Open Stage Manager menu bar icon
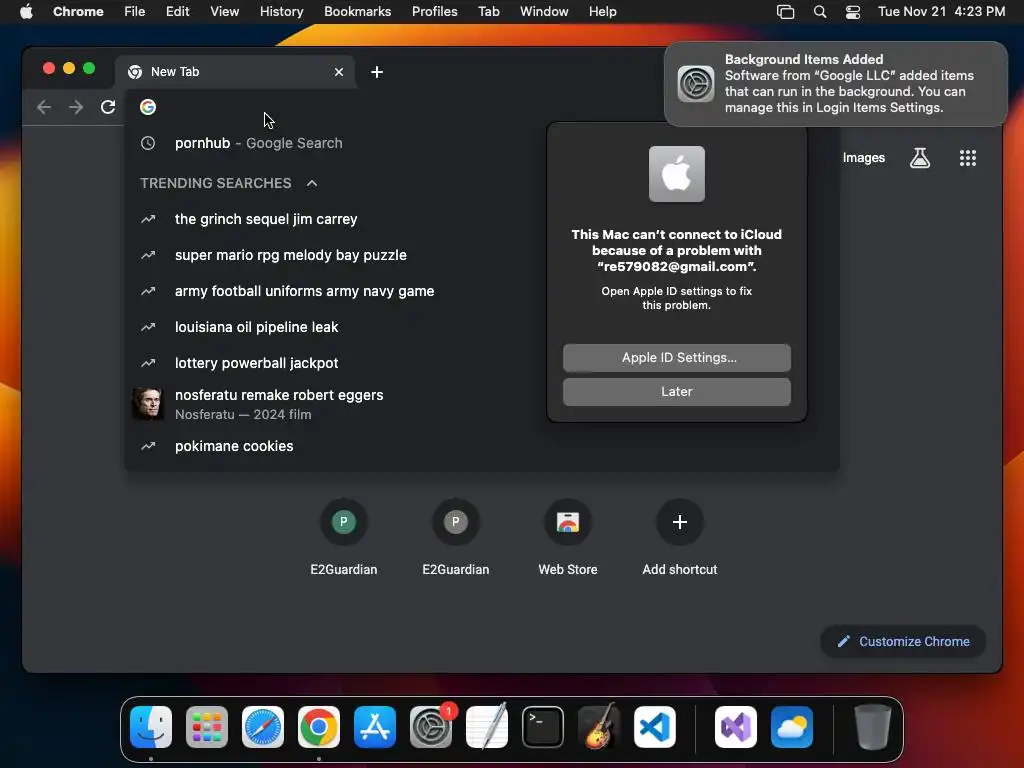Screen dimensions: 1024x768 coord(786,12)
